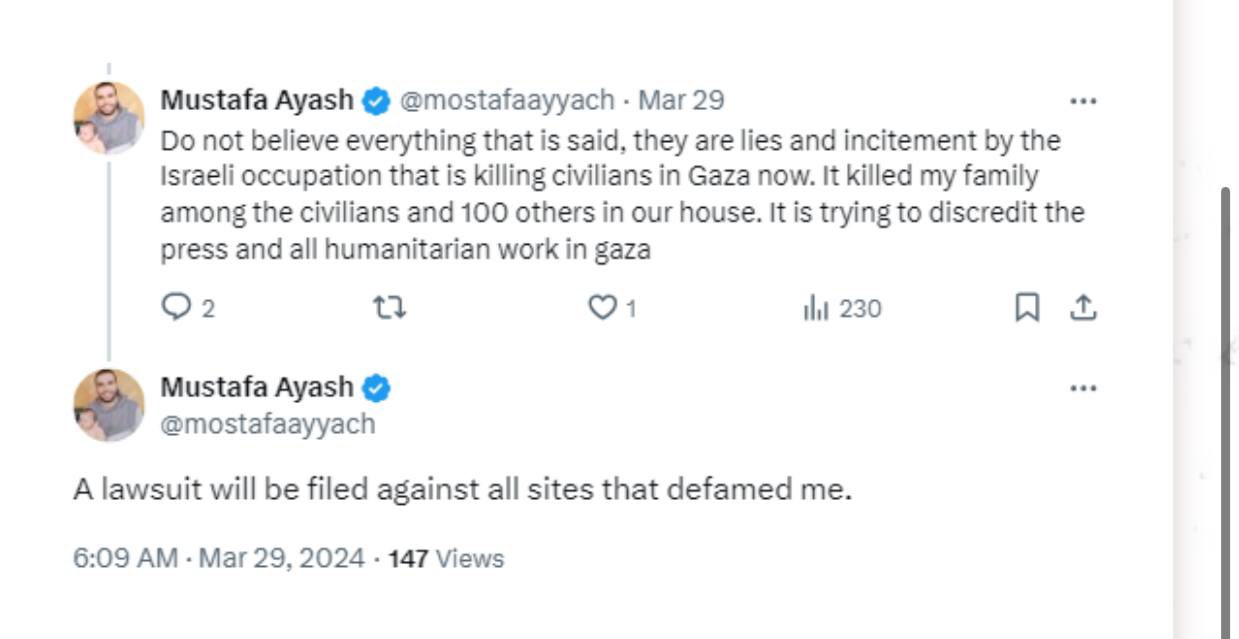Image resolution: width=1239 pixels, height=639 pixels.
Task: Open the Mar 29 timestamp link
Action: tap(681, 101)
